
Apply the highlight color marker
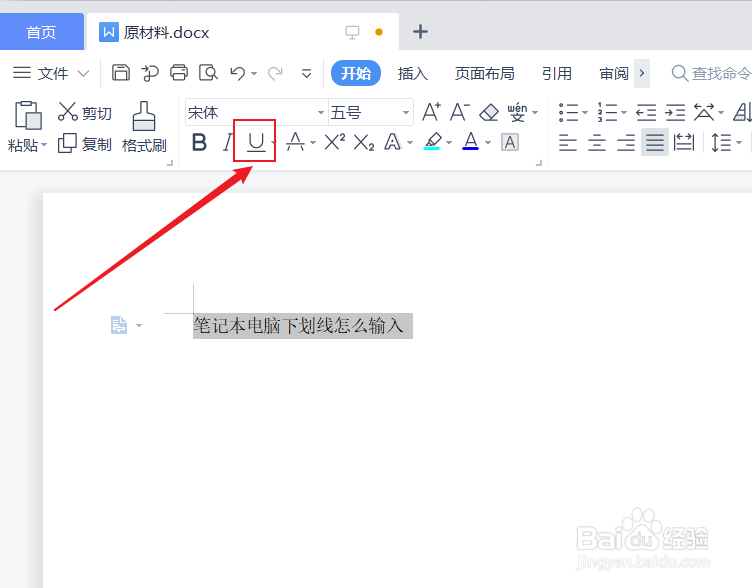coord(432,141)
